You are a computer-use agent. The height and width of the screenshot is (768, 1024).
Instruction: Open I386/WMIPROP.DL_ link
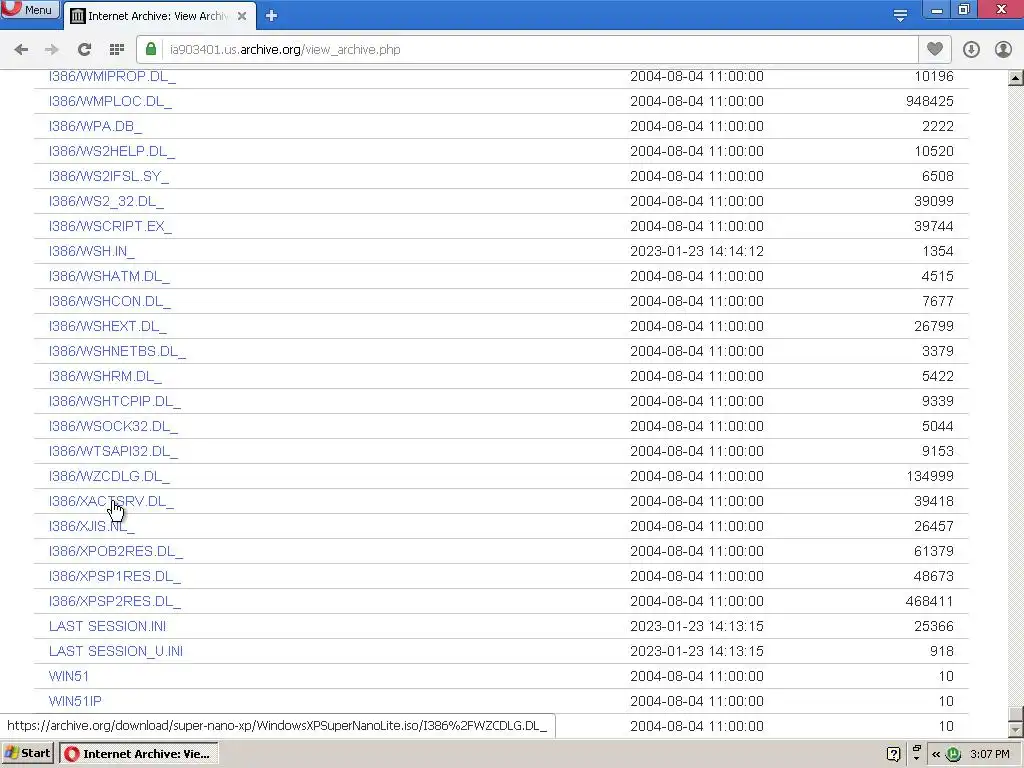(112, 76)
